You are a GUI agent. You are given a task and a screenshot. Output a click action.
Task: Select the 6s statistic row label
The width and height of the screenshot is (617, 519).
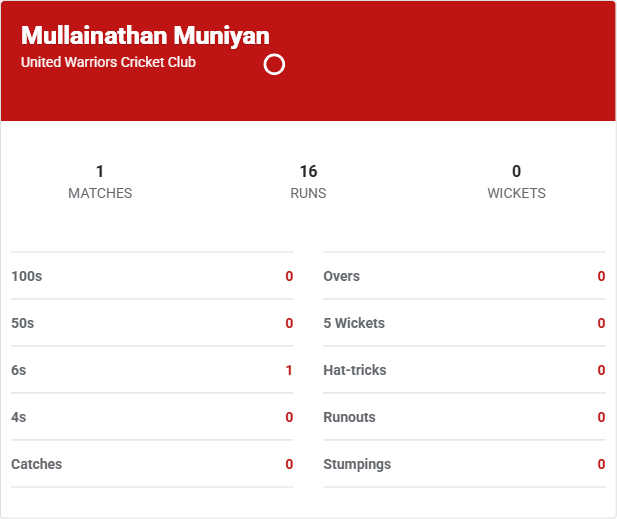pyautogui.click(x=19, y=370)
